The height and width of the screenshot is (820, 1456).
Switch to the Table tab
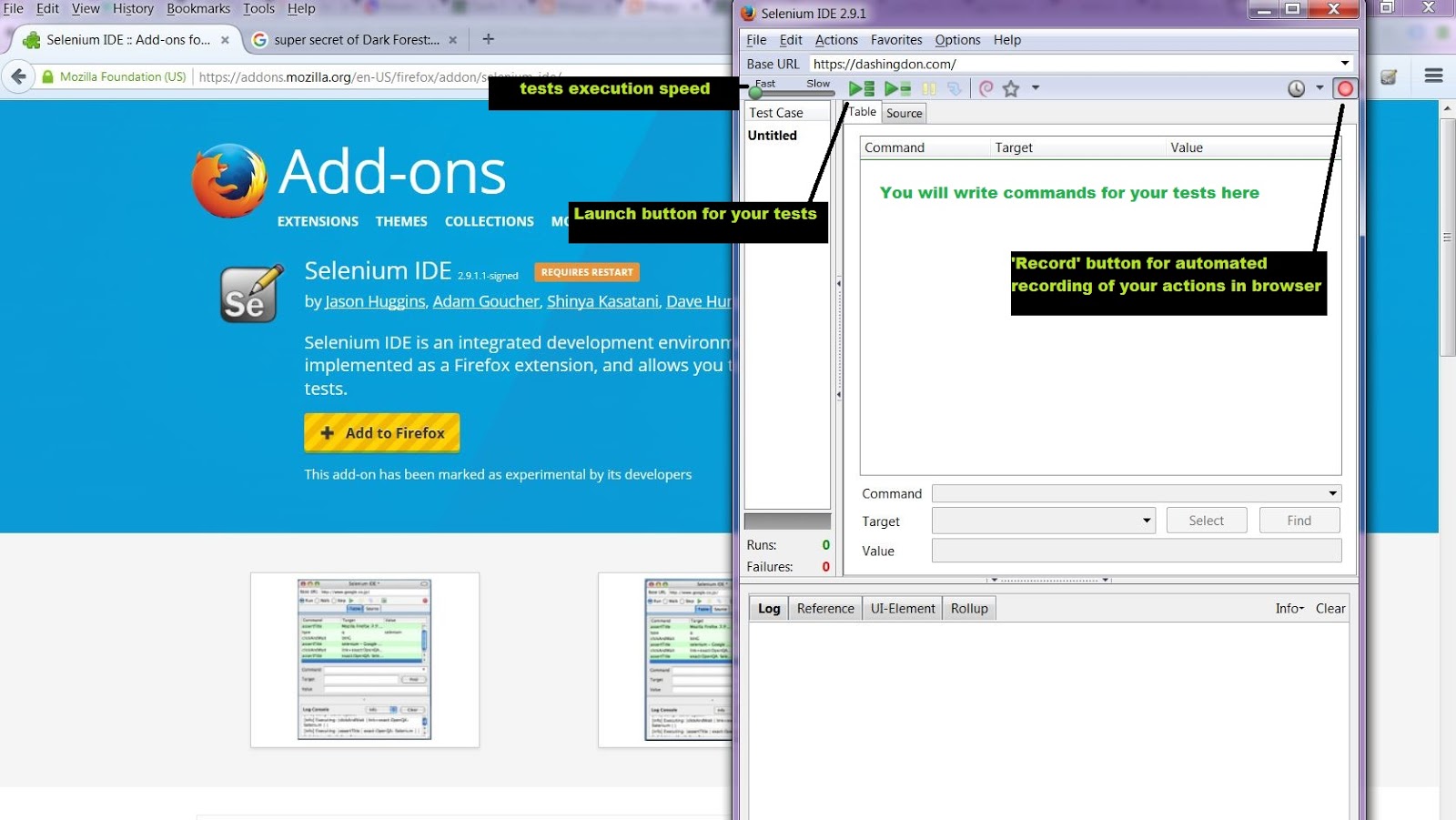pyautogui.click(x=863, y=112)
